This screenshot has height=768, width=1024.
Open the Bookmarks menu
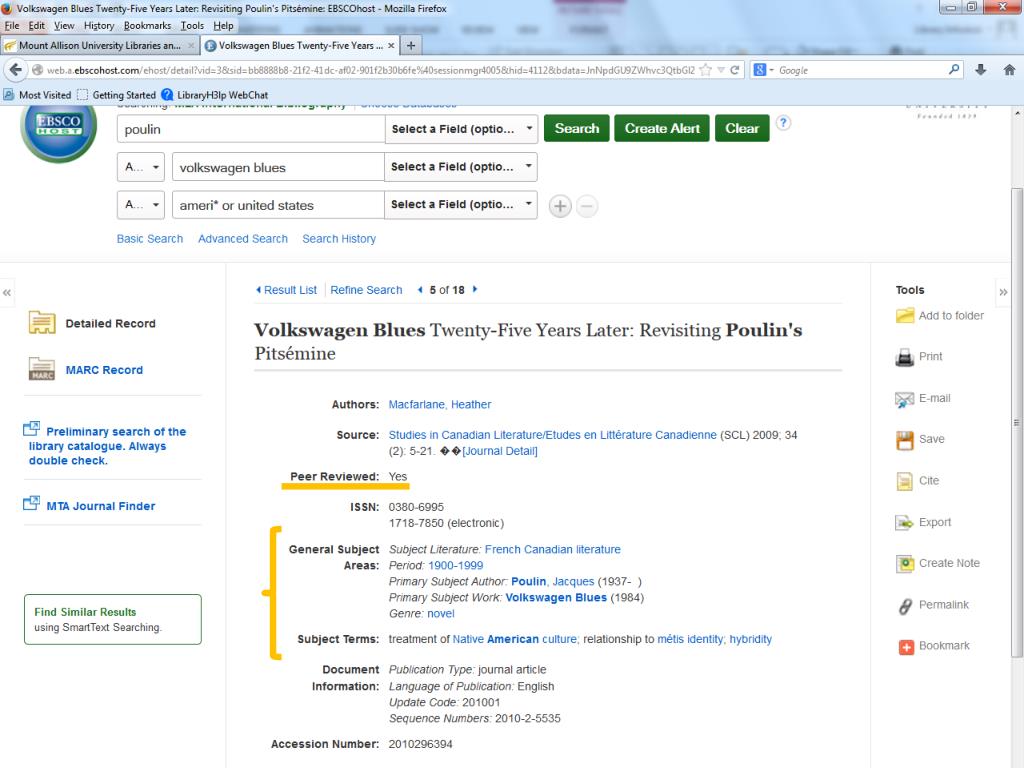coord(147,25)
